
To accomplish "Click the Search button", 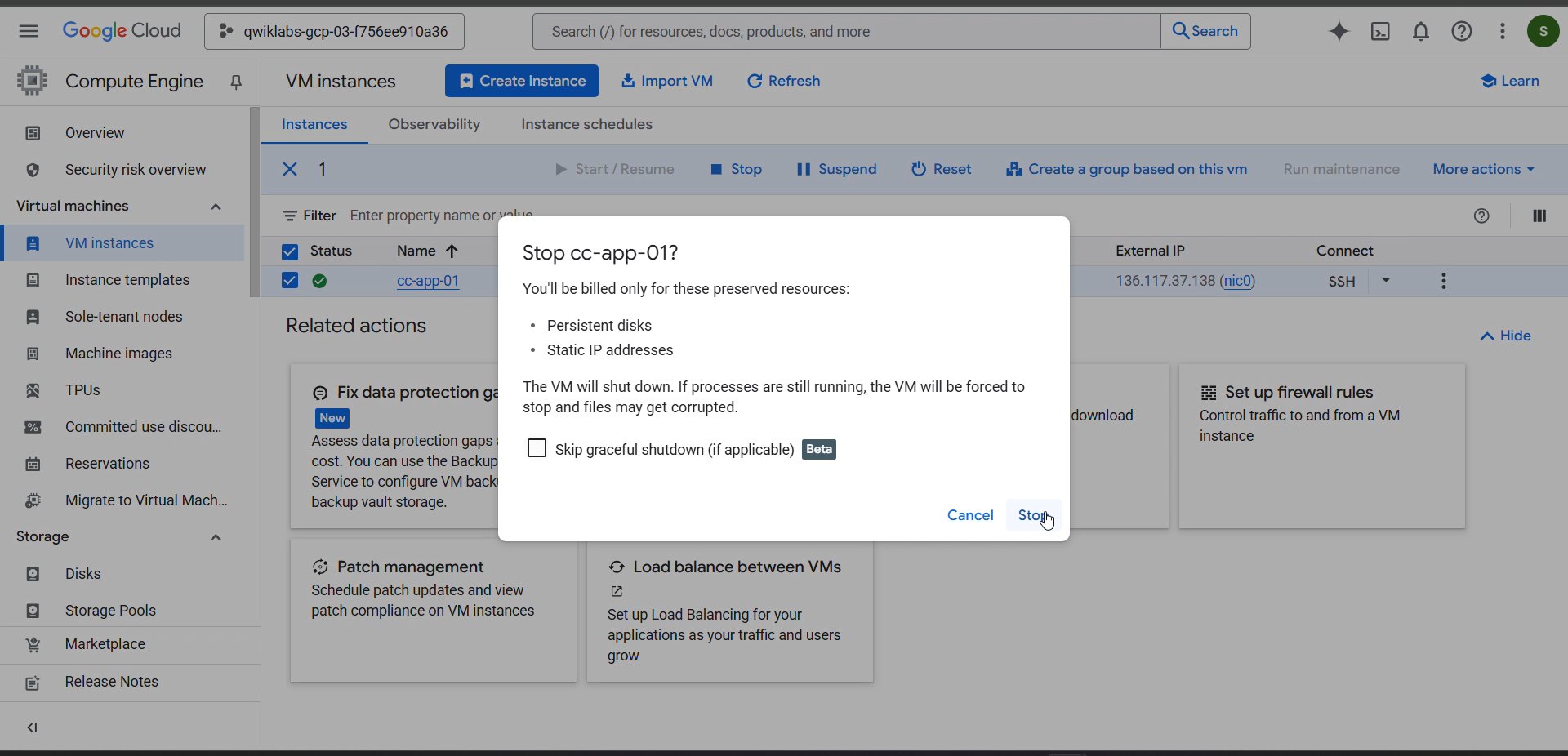I will 1205,31.
